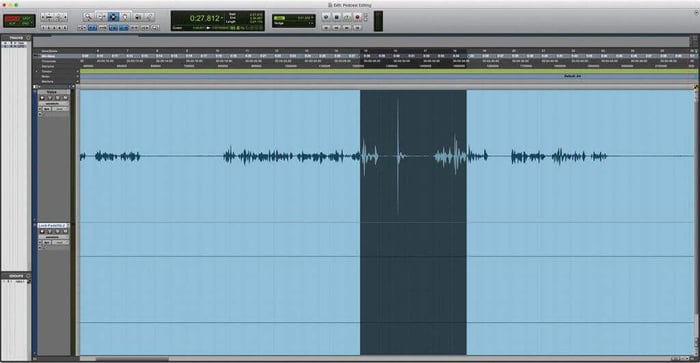Toggle the green Grid indicator button

click(279, 18)
